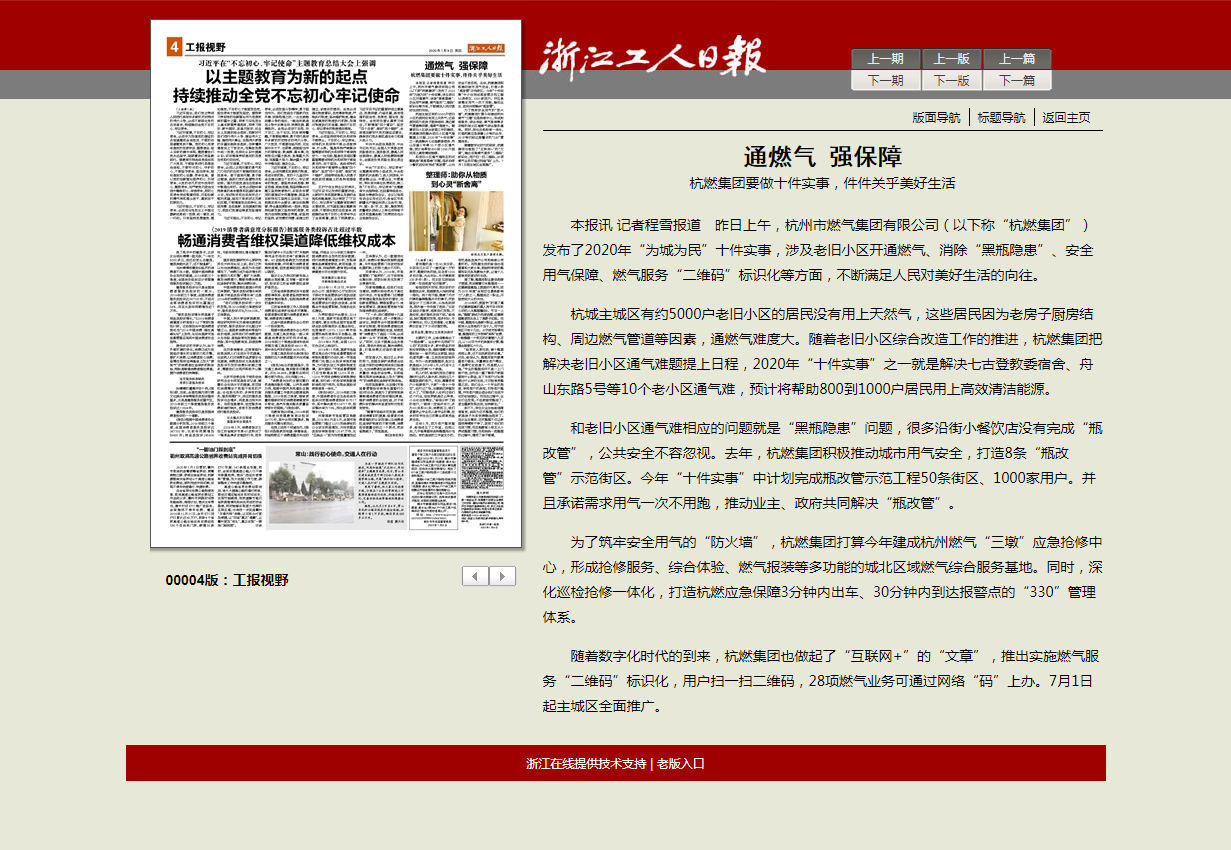Open article 以主题教育为新的起点 on page
This screenshot has height=850, width=1231.
coord(286,86)
